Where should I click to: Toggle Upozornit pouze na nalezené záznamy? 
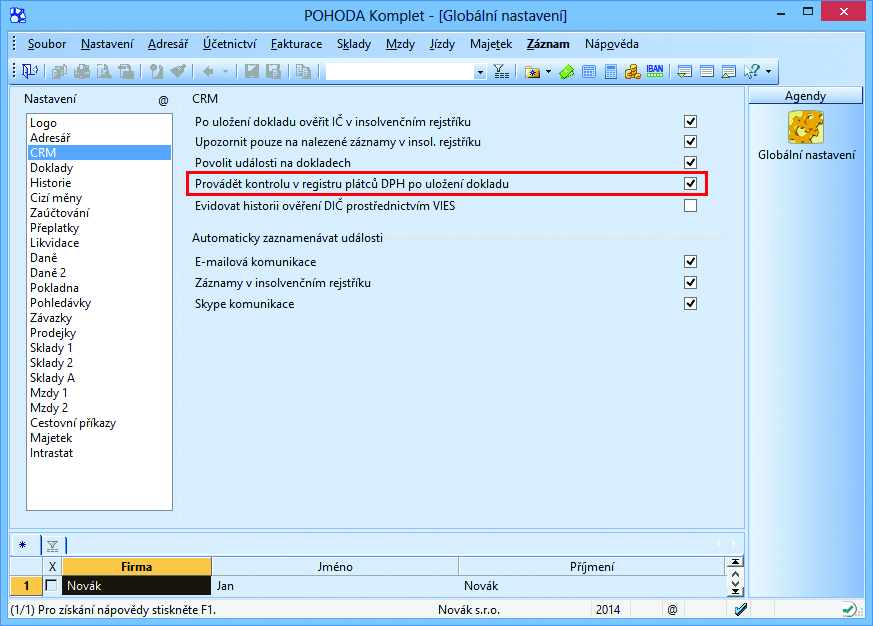click(x=690, y=141)
